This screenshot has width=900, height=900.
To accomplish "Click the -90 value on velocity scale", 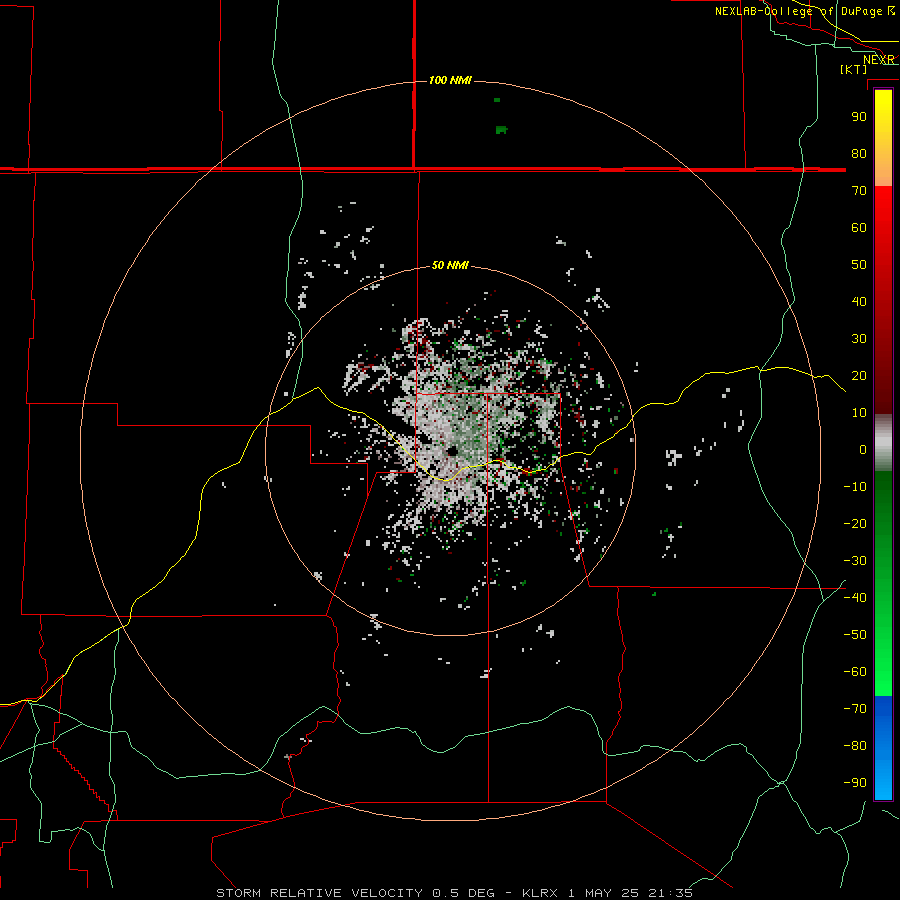I will [x=855, y=782].
